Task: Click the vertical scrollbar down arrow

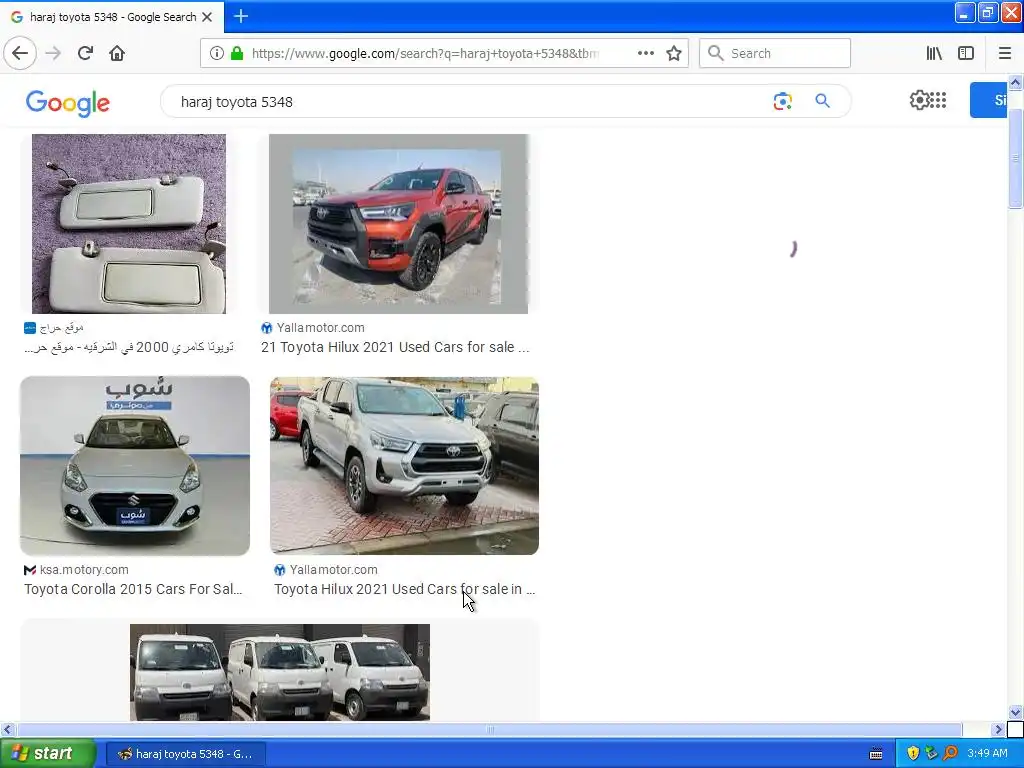Action: (x=1015, y=712)
